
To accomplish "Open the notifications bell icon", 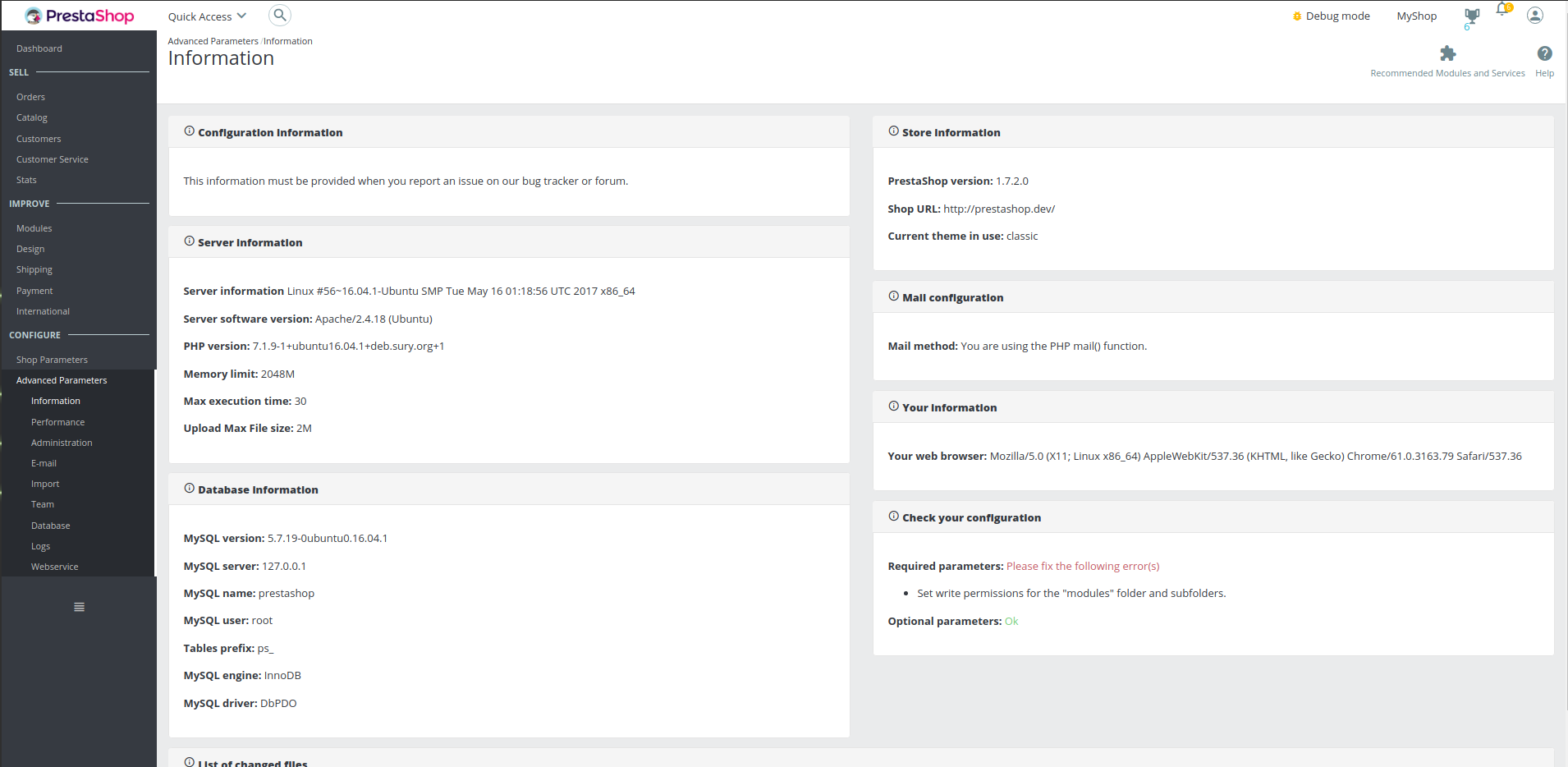I will click(1502, 10).
